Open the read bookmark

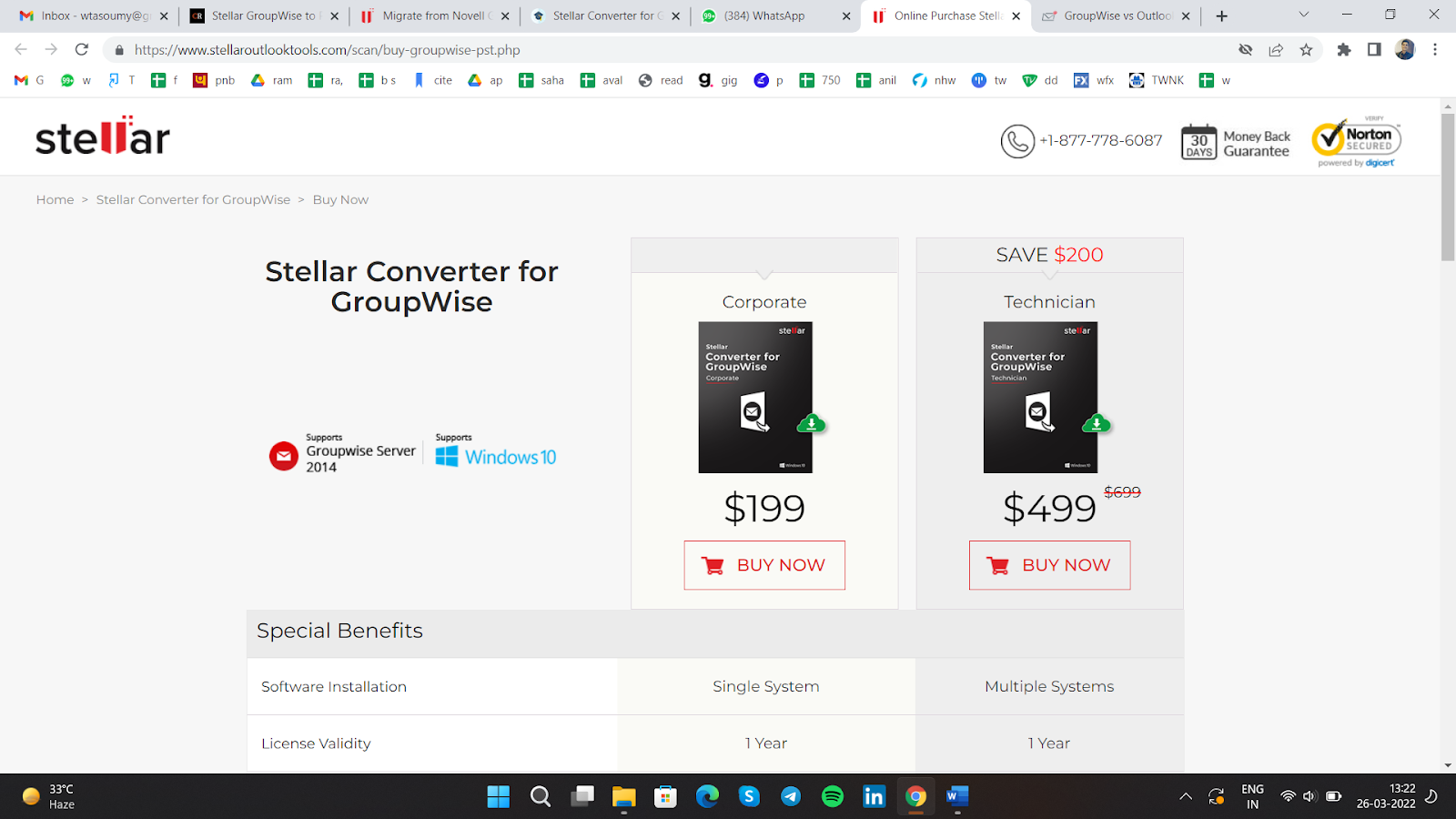click(x=661, y=80)
